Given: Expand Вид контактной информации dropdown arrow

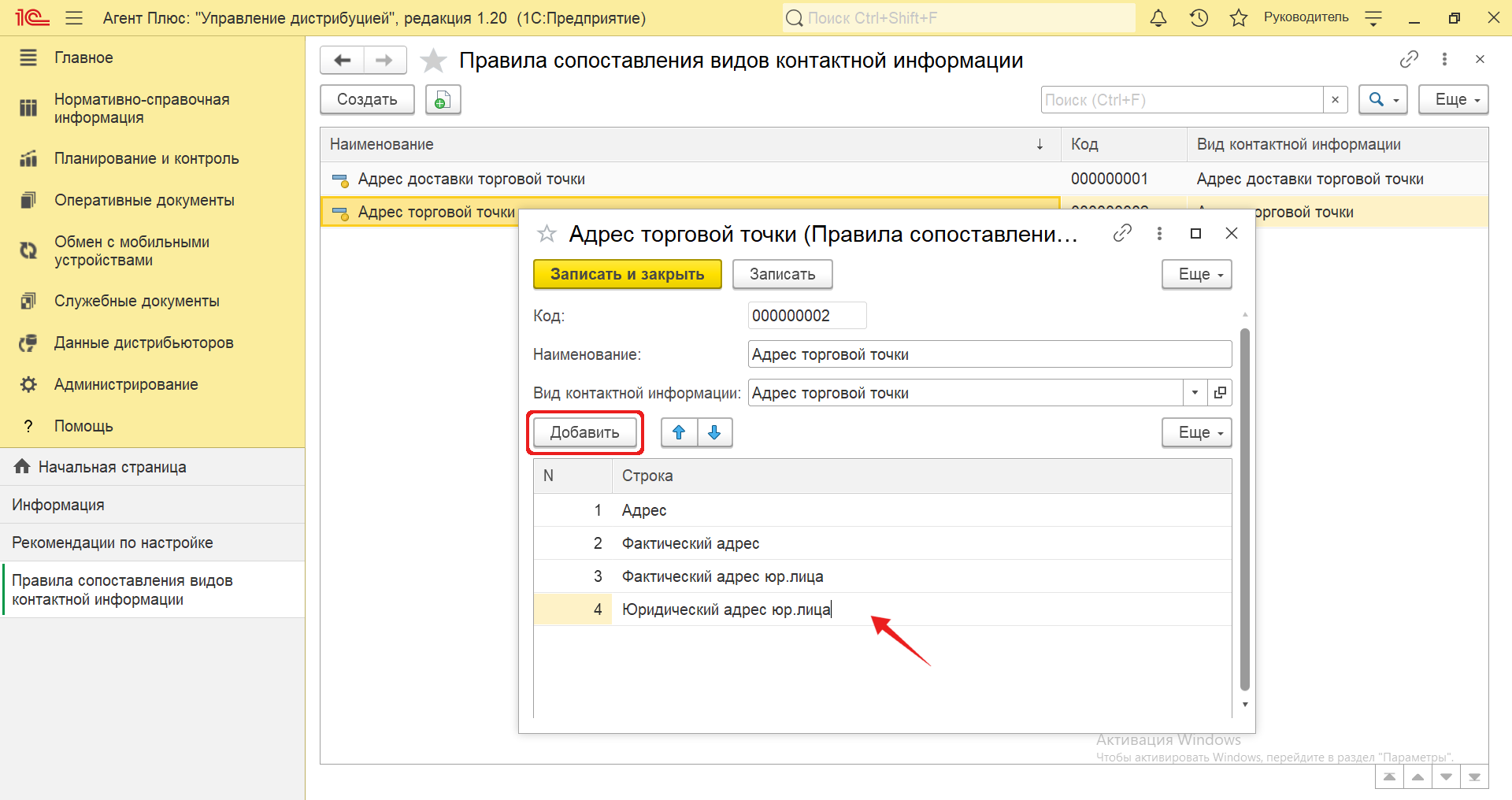Looking at the screenshot, I should click(1195, 393).
